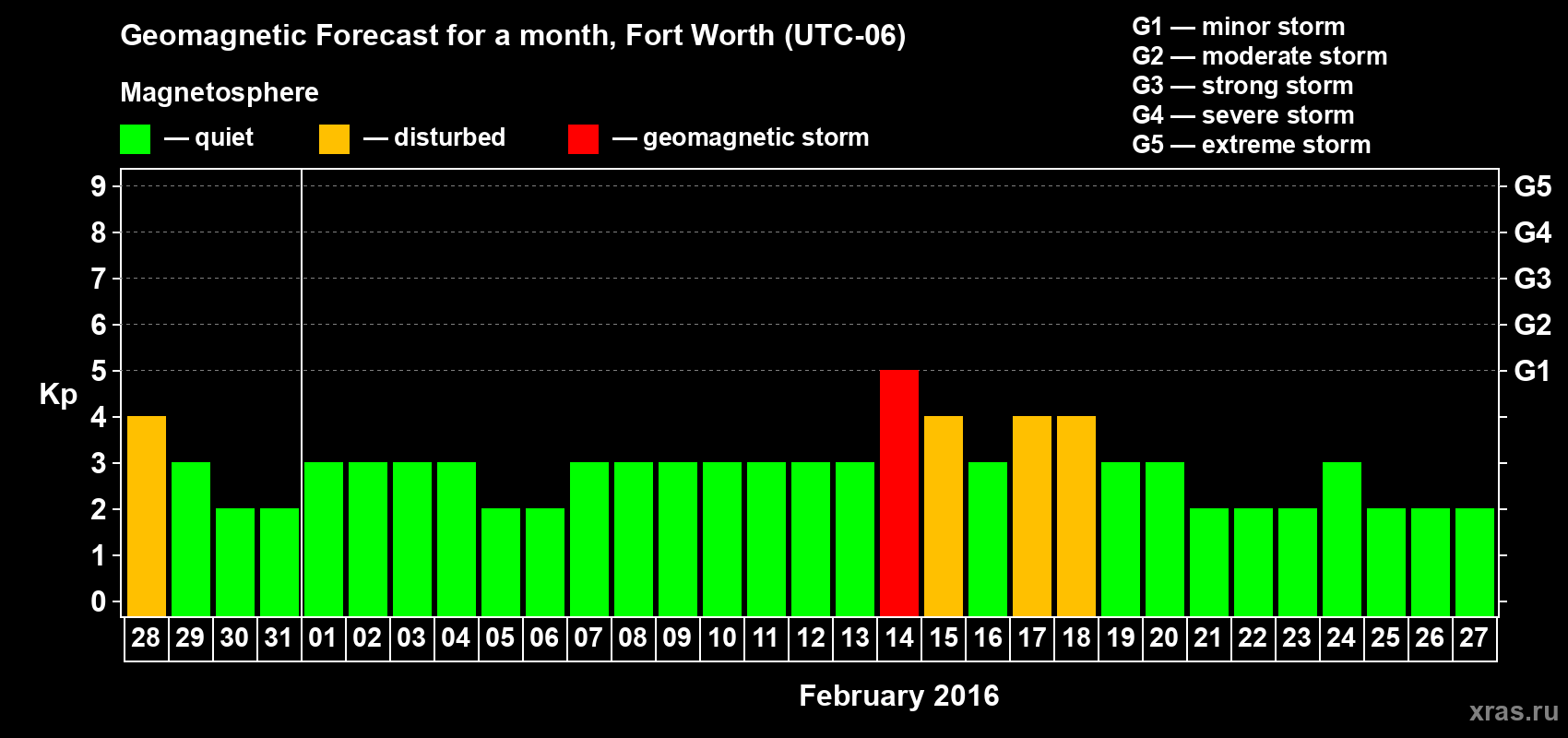
Task: Select the green bar for day 01
Action: (x=324, y=539)
